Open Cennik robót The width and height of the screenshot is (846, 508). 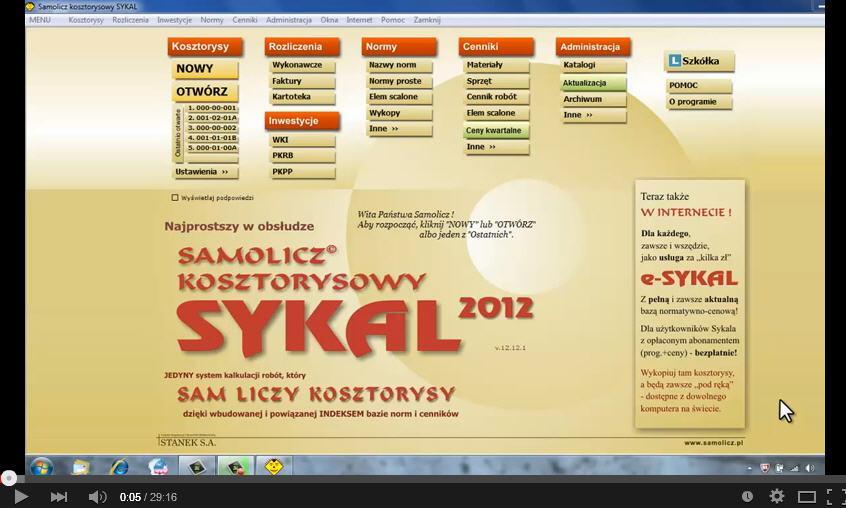[x=496, y=97]
